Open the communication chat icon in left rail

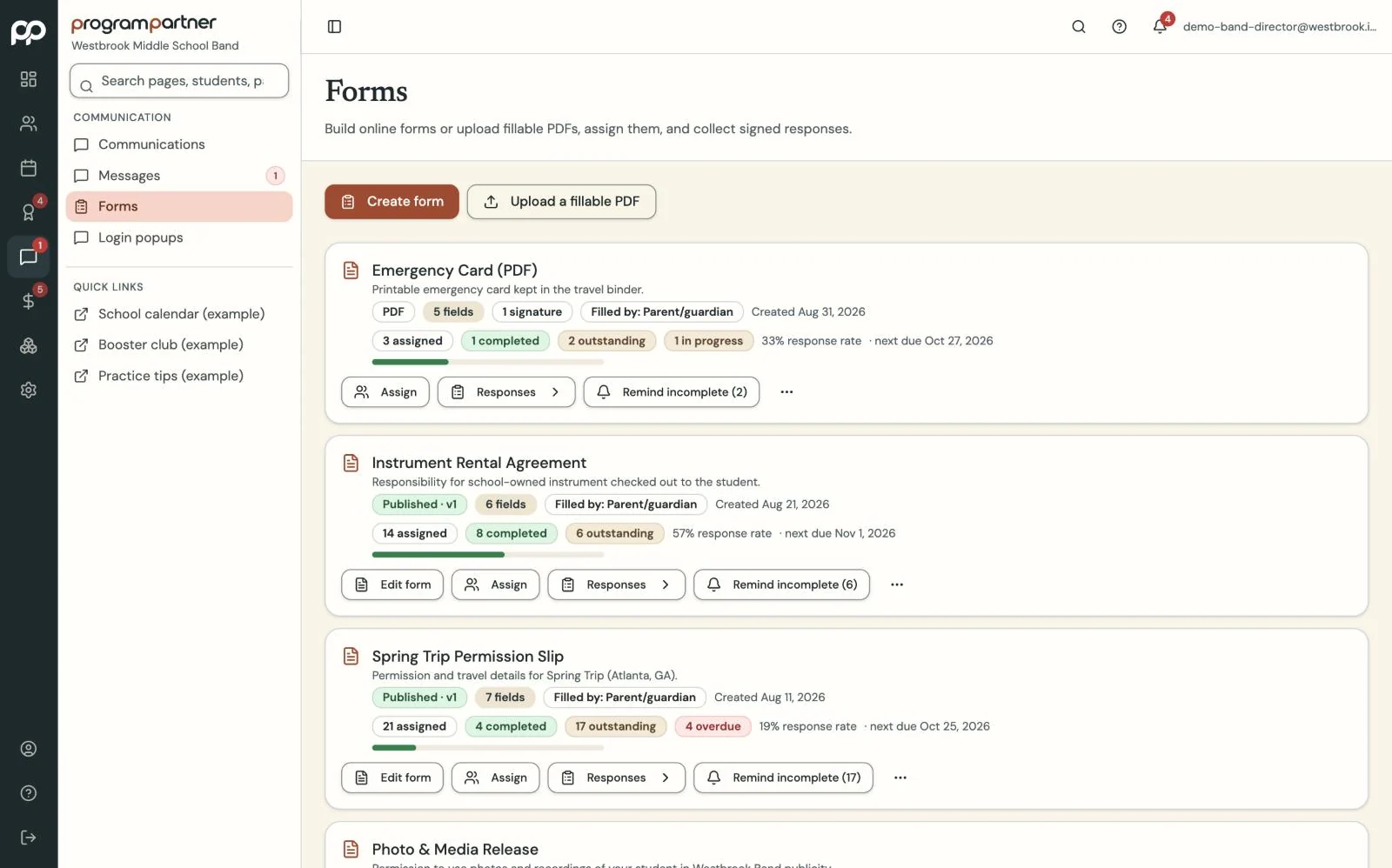(29, 257)
